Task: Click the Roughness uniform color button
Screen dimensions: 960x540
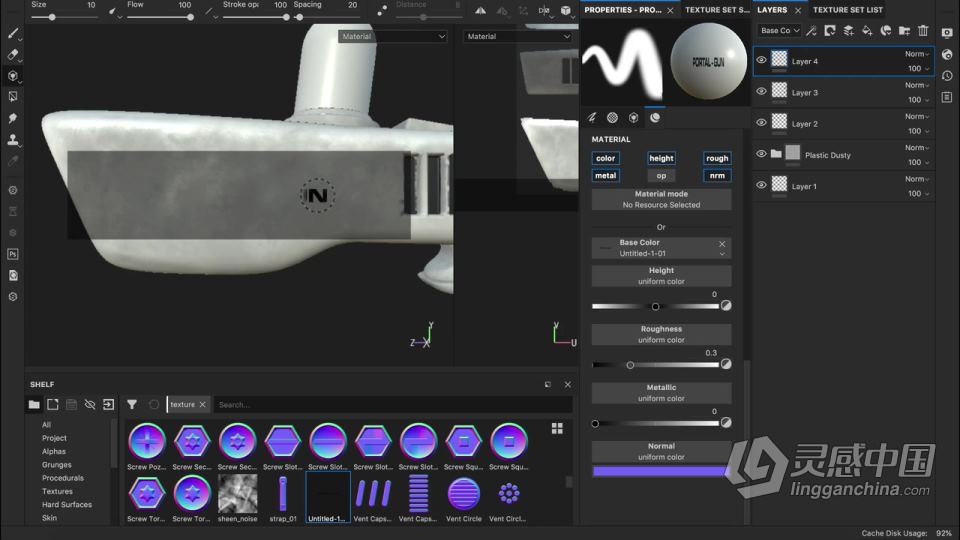Action: 661,334
